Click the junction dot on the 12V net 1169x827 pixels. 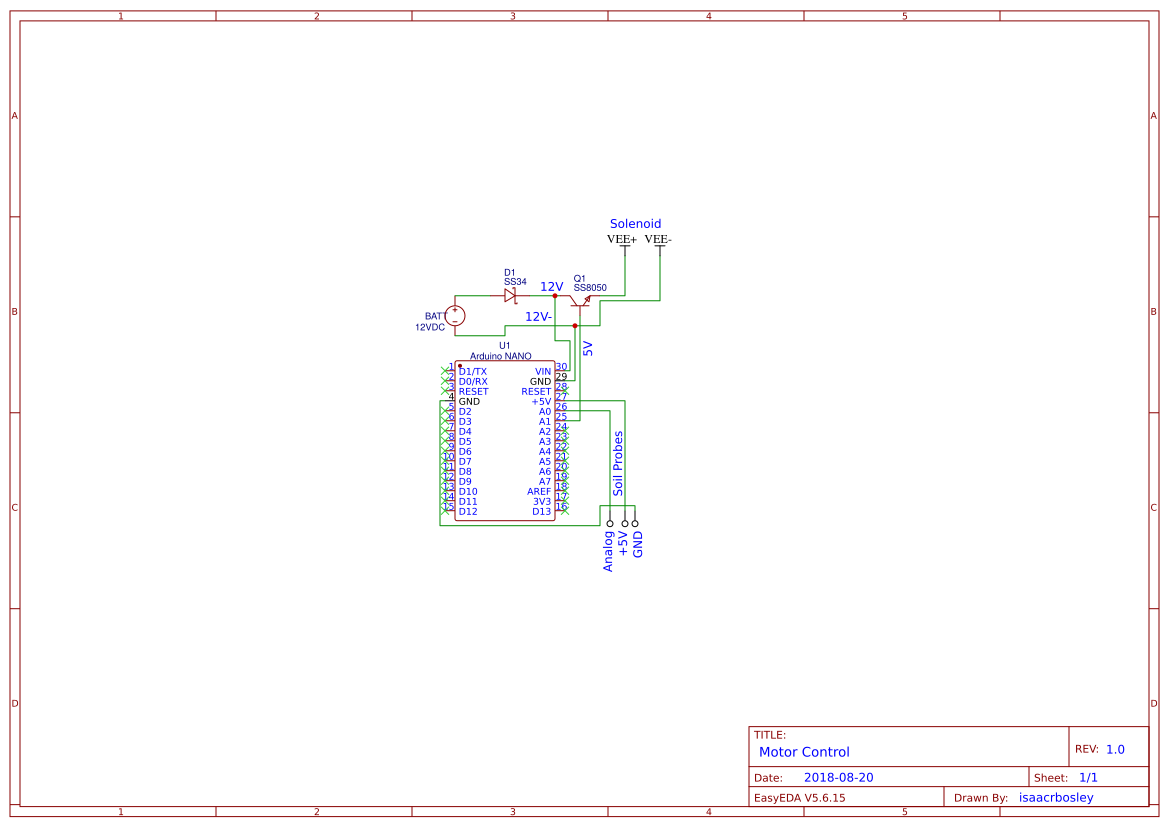coord(555,296)
